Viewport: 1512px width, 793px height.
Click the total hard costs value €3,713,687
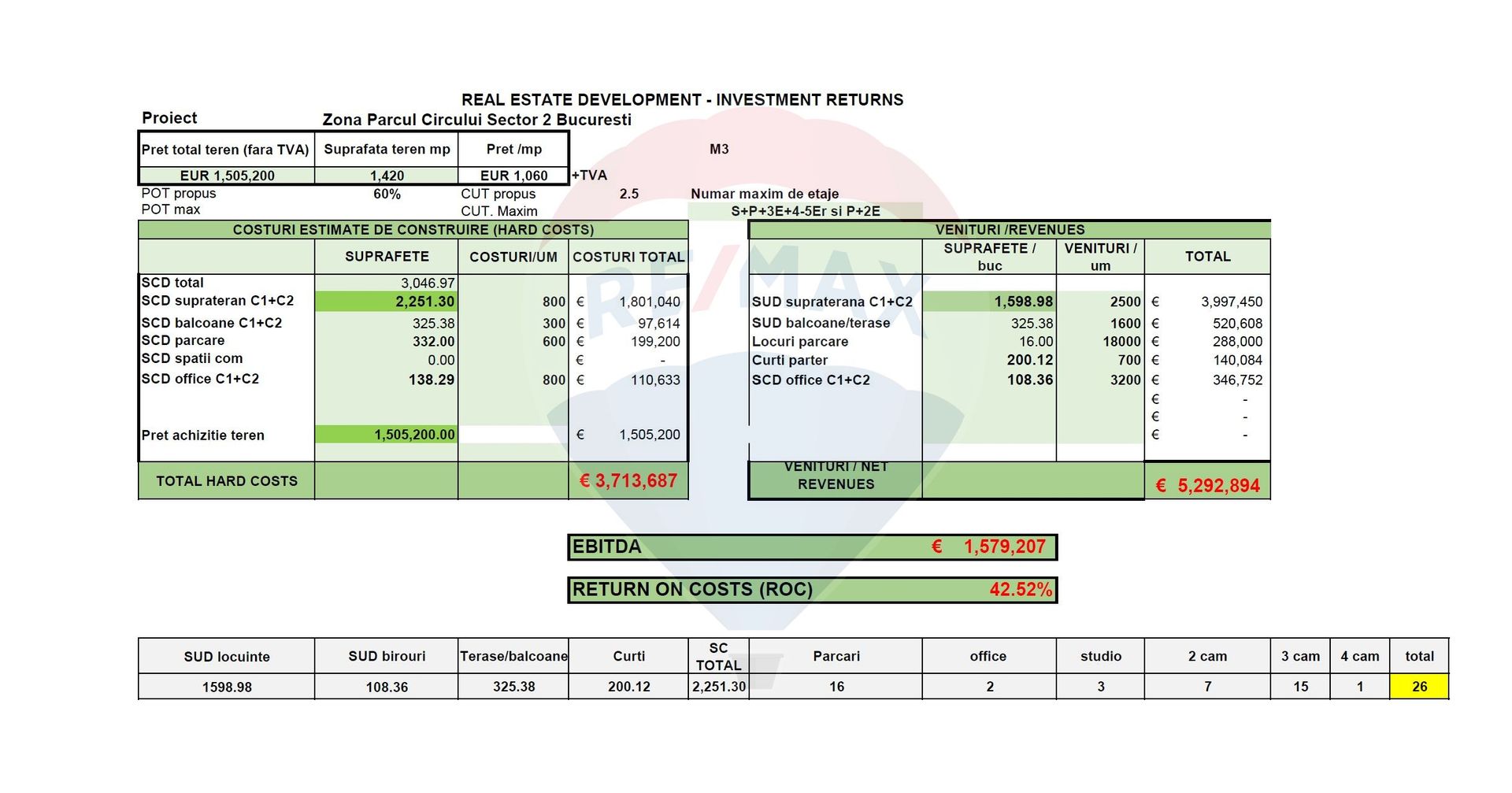[x=628, y=481]
